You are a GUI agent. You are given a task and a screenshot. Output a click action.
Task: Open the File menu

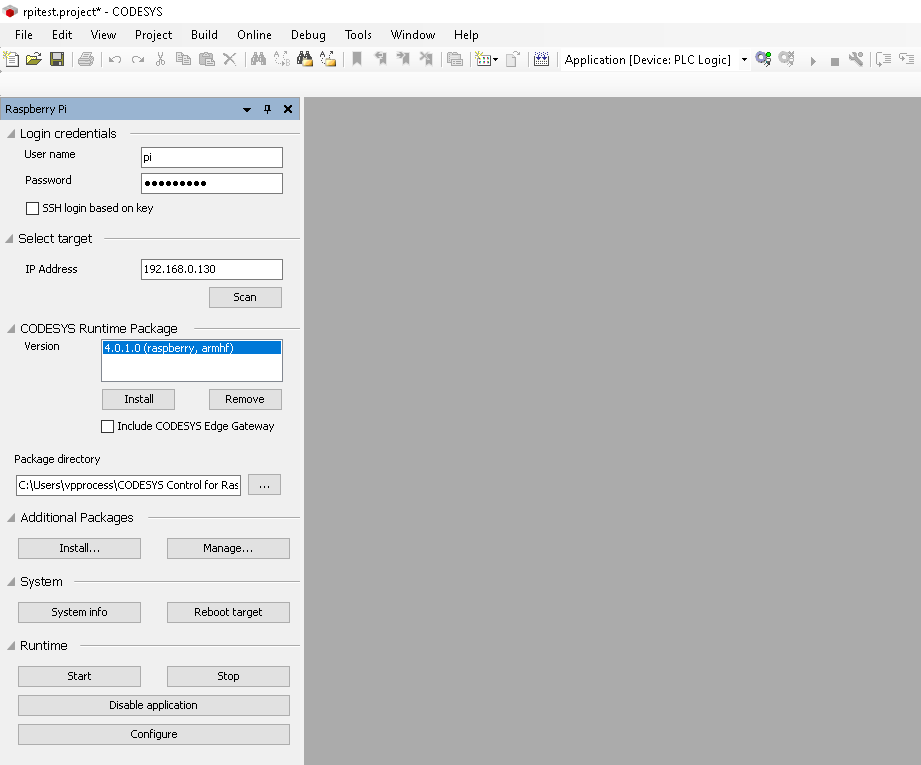(x=23, y=35)
